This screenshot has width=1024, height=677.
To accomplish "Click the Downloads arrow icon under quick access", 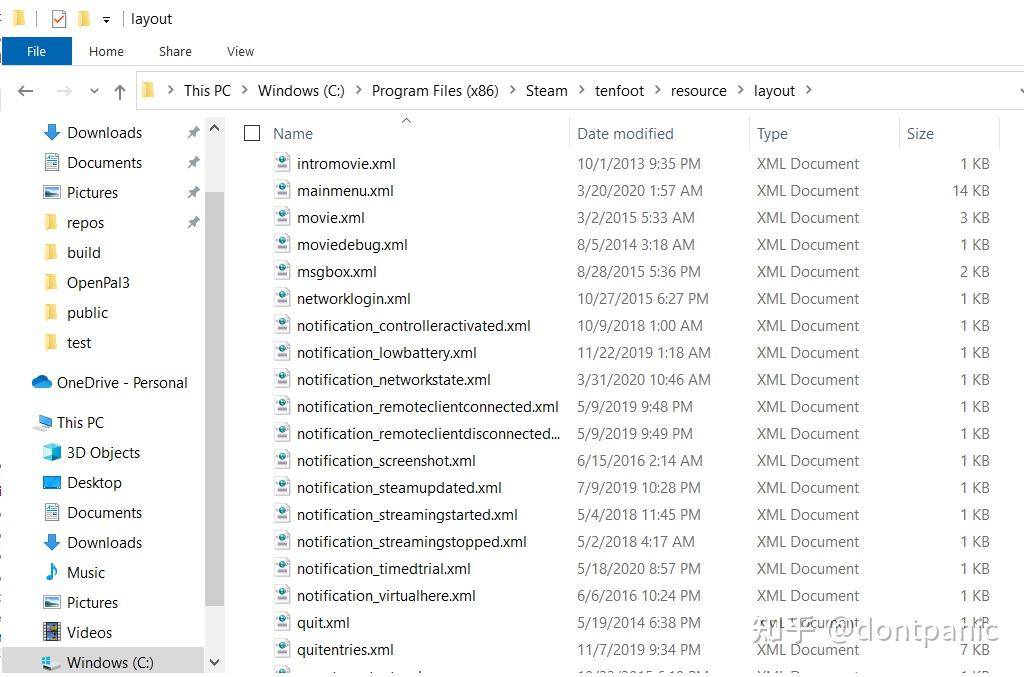I will (52, 133).
